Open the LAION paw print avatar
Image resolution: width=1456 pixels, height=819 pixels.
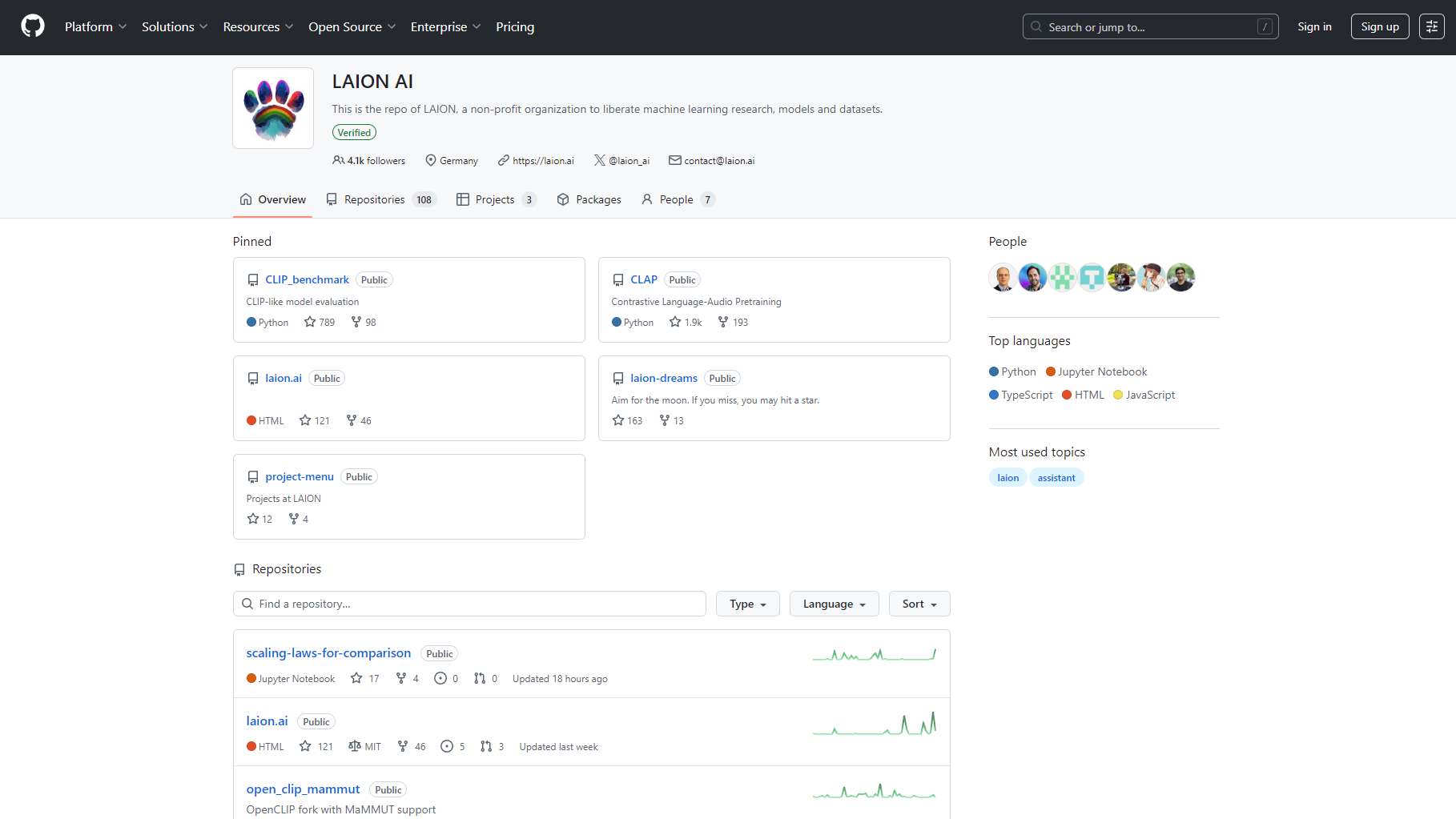(273, 108)
